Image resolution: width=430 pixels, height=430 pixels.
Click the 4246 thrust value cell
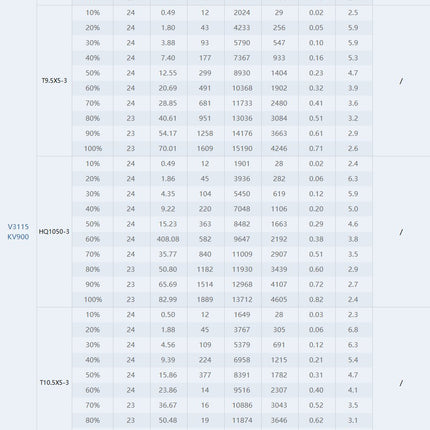279,148
